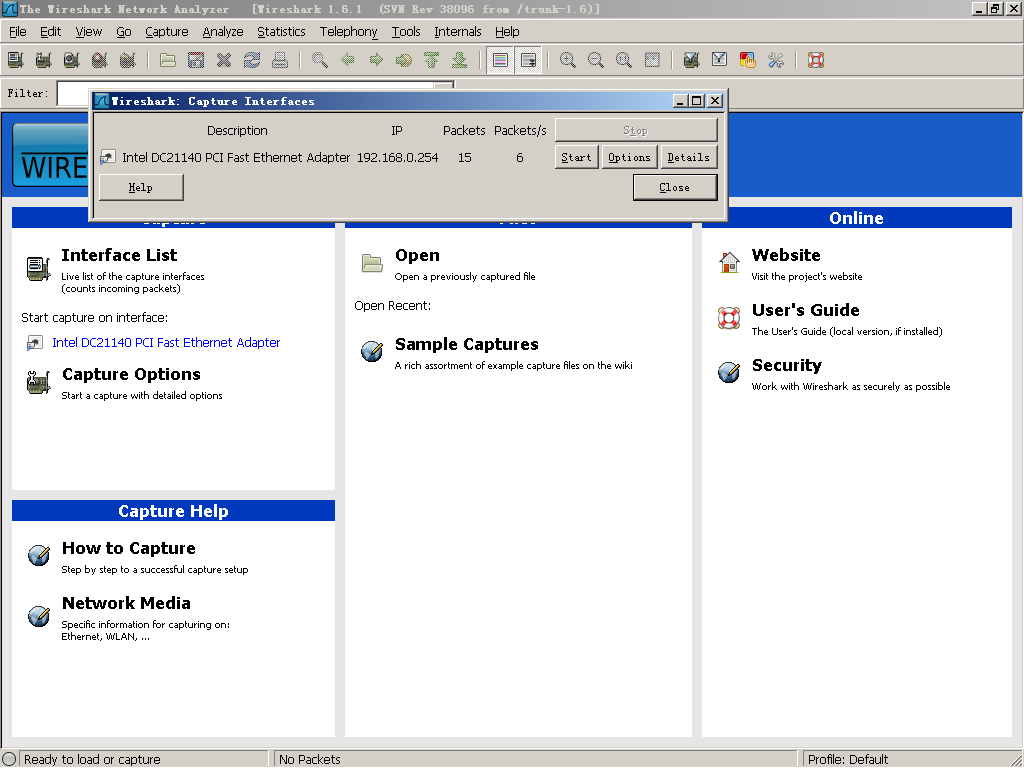Toggle auto scroll in live capture icon

[x=528, y=60]
